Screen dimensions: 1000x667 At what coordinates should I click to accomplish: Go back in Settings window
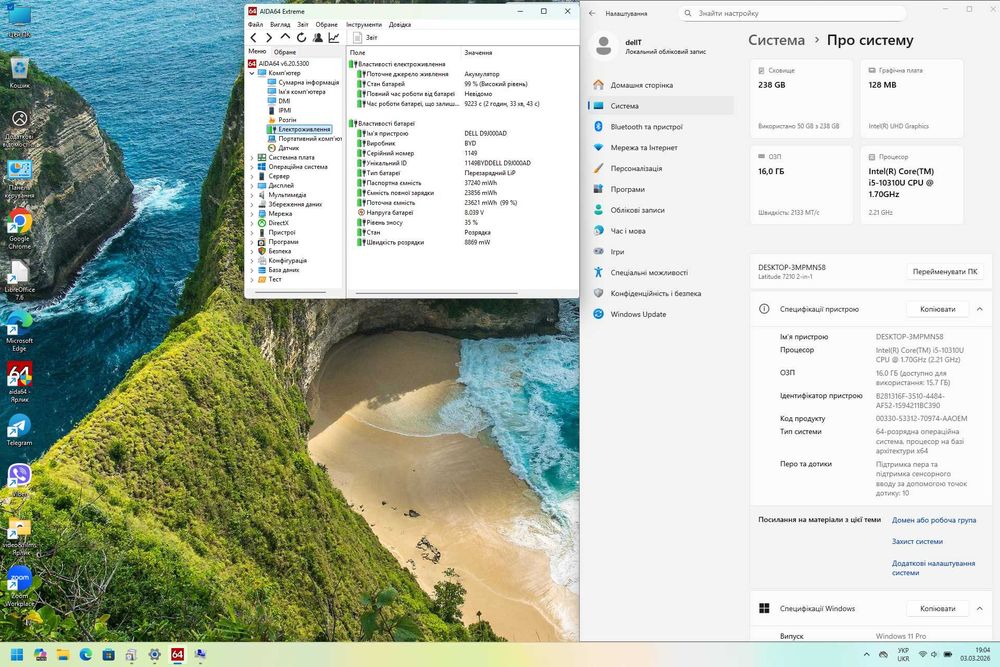pos(592,13)
